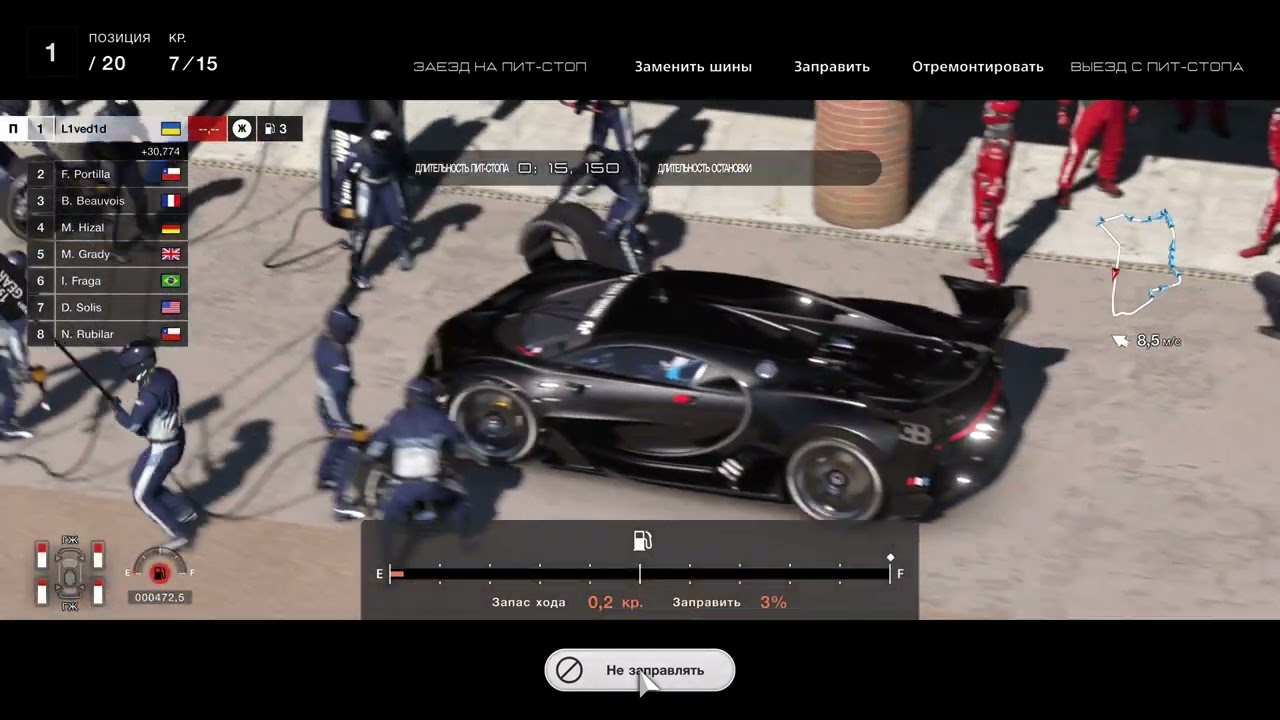This screenshot has width=1280, height=720.
Task: Click the odometer value 000472,5
Action: 159,597
